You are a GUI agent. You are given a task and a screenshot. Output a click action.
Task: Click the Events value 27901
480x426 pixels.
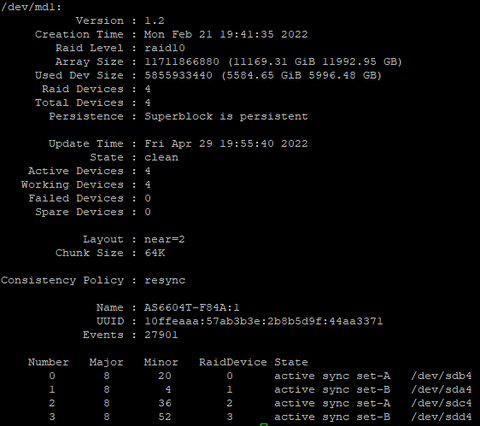[x=161, y=335]
